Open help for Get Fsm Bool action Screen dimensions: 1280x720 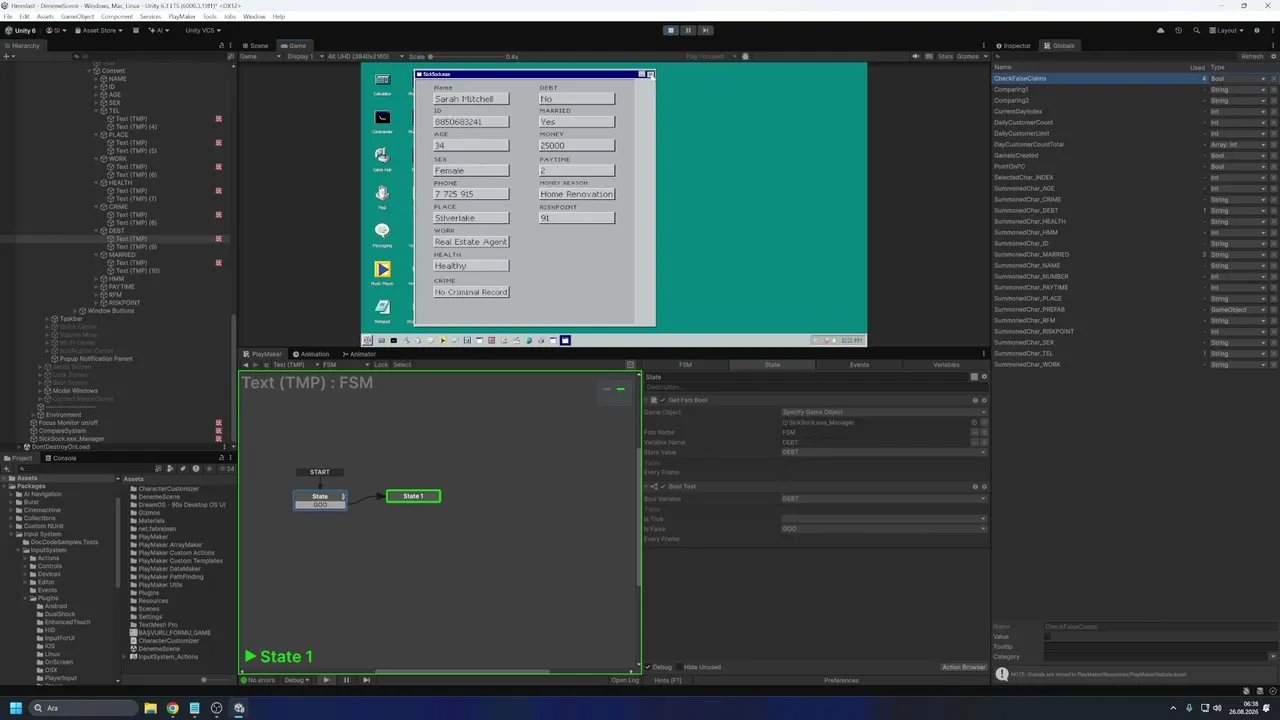pos(975,400)
